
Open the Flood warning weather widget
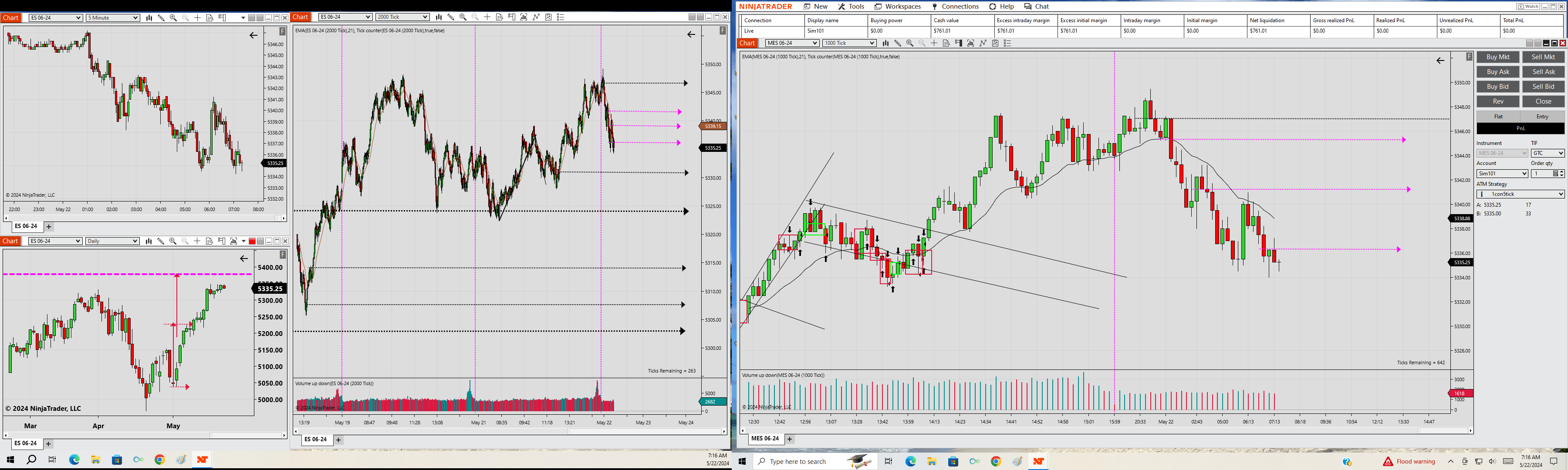[1409, 461]
